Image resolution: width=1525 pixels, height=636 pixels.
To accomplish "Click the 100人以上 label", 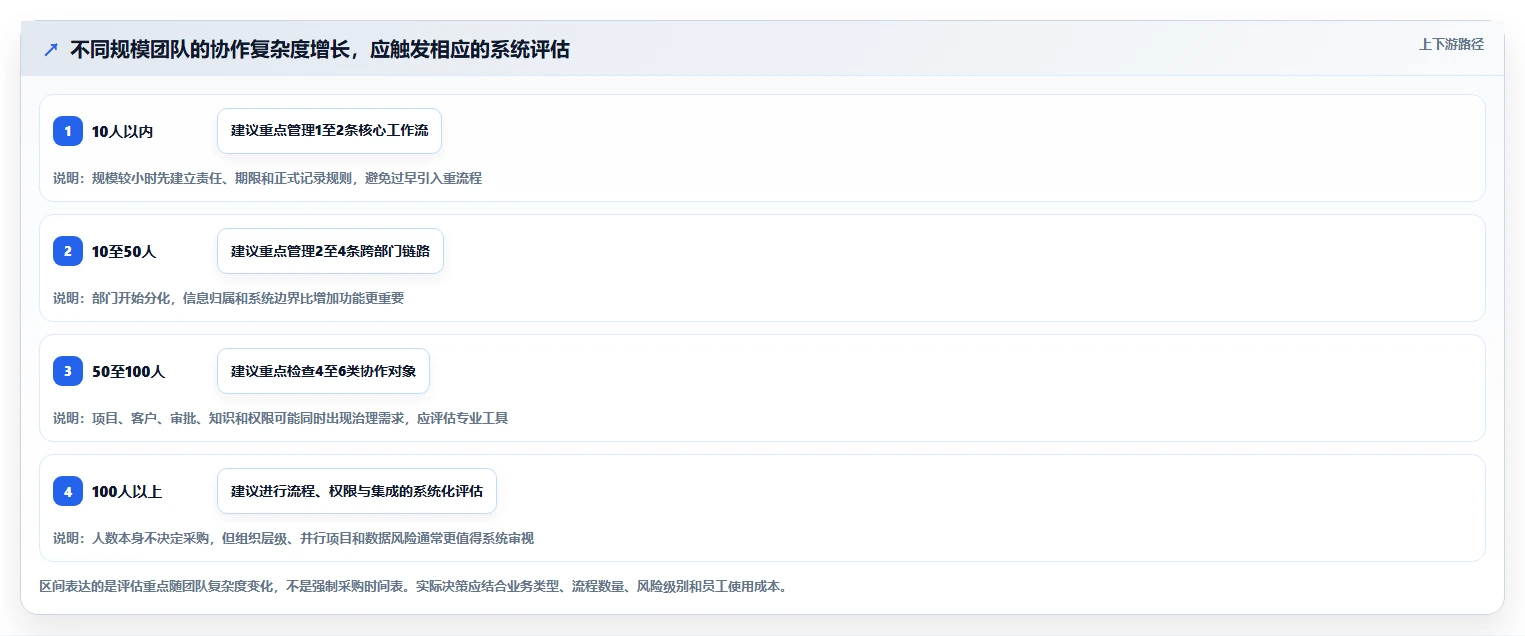I will coord(127,491).
